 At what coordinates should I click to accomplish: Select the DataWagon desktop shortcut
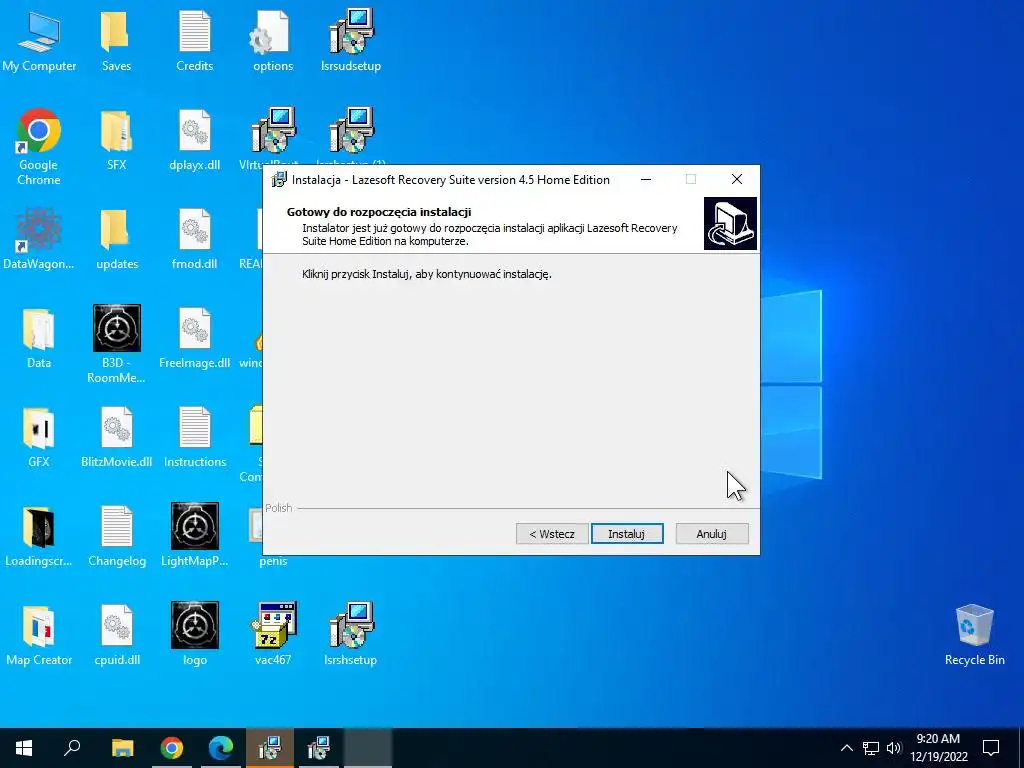39,240
